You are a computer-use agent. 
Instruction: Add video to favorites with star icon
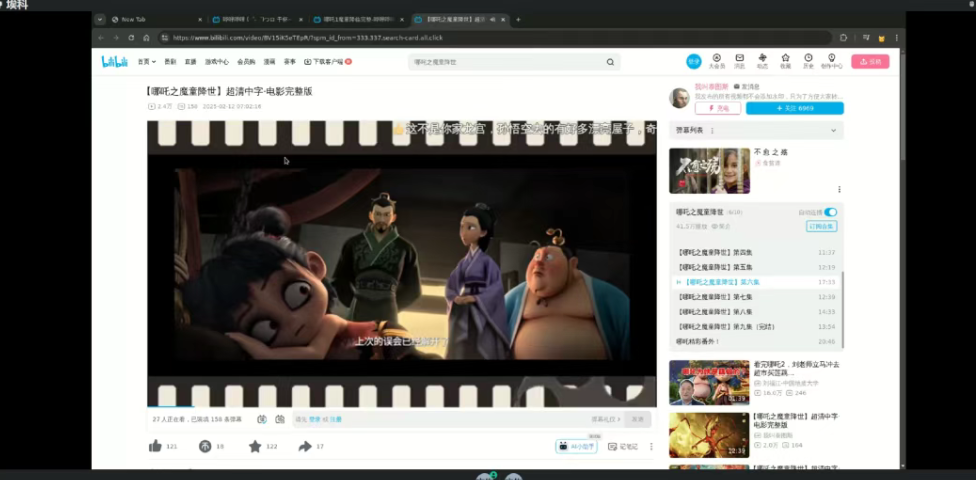tap(255, 446)
